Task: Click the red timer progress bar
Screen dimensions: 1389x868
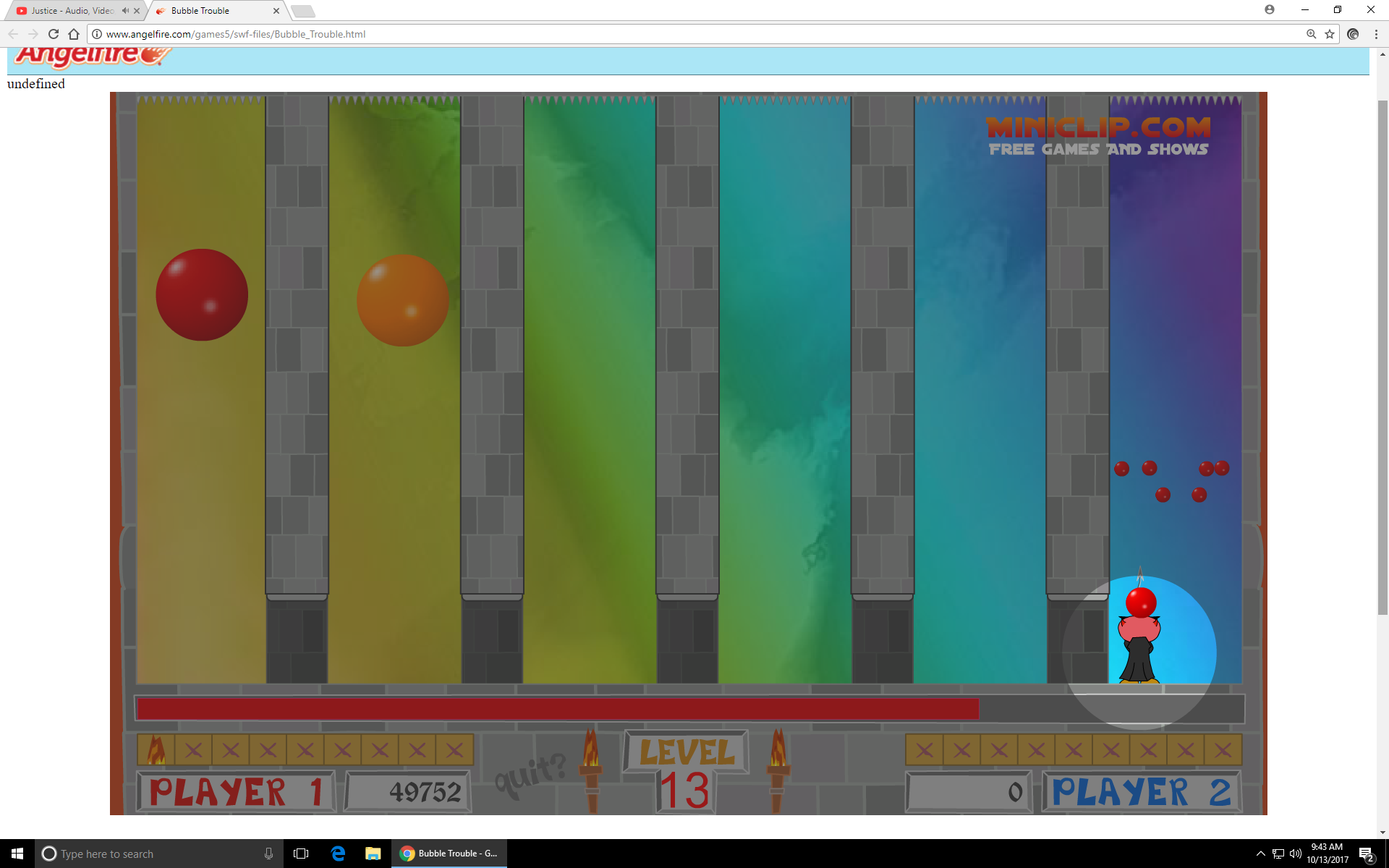Action: point(557,709)
